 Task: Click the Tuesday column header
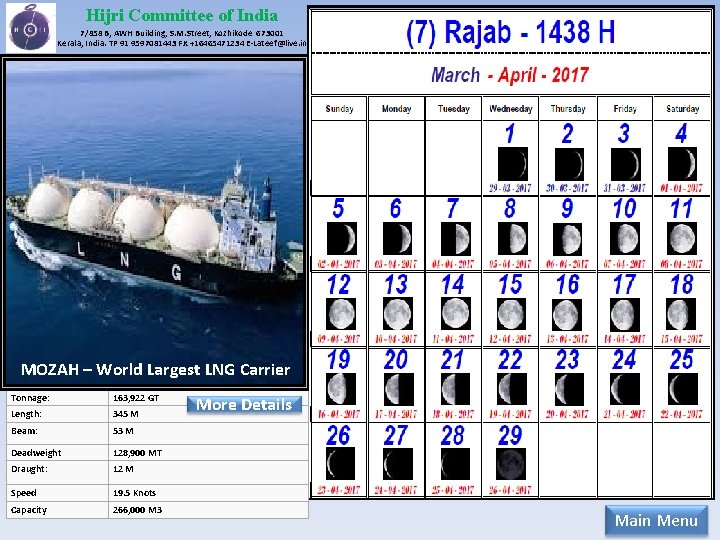pos(454,109)
